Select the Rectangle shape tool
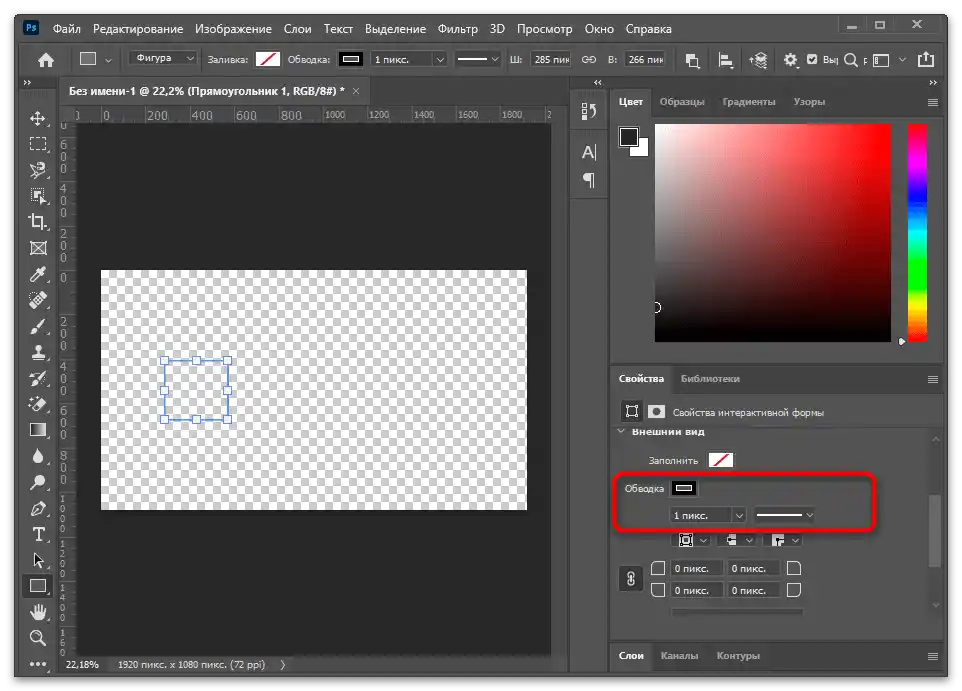The height and width of the screenshot is (691, 962). coord(38,586)
